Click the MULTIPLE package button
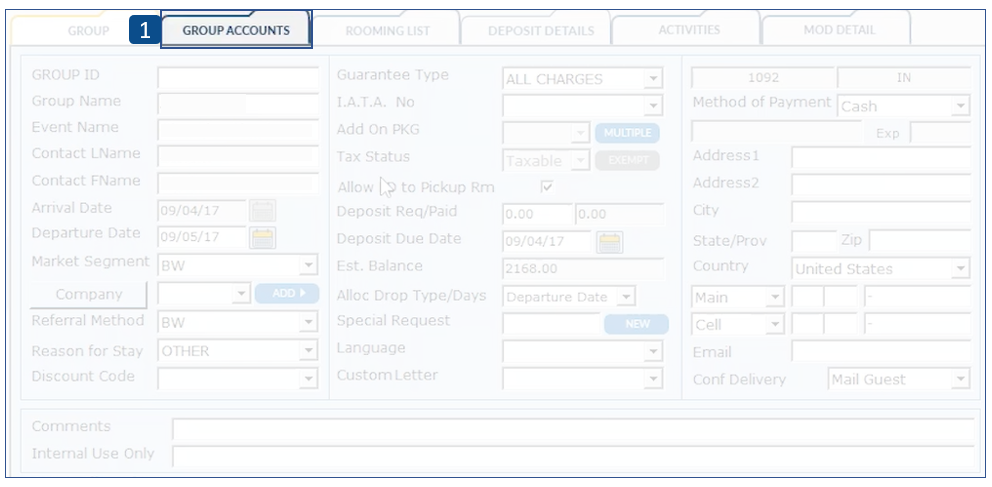The width and height of the screenshot is (992, 487). (x=627, y=133)
